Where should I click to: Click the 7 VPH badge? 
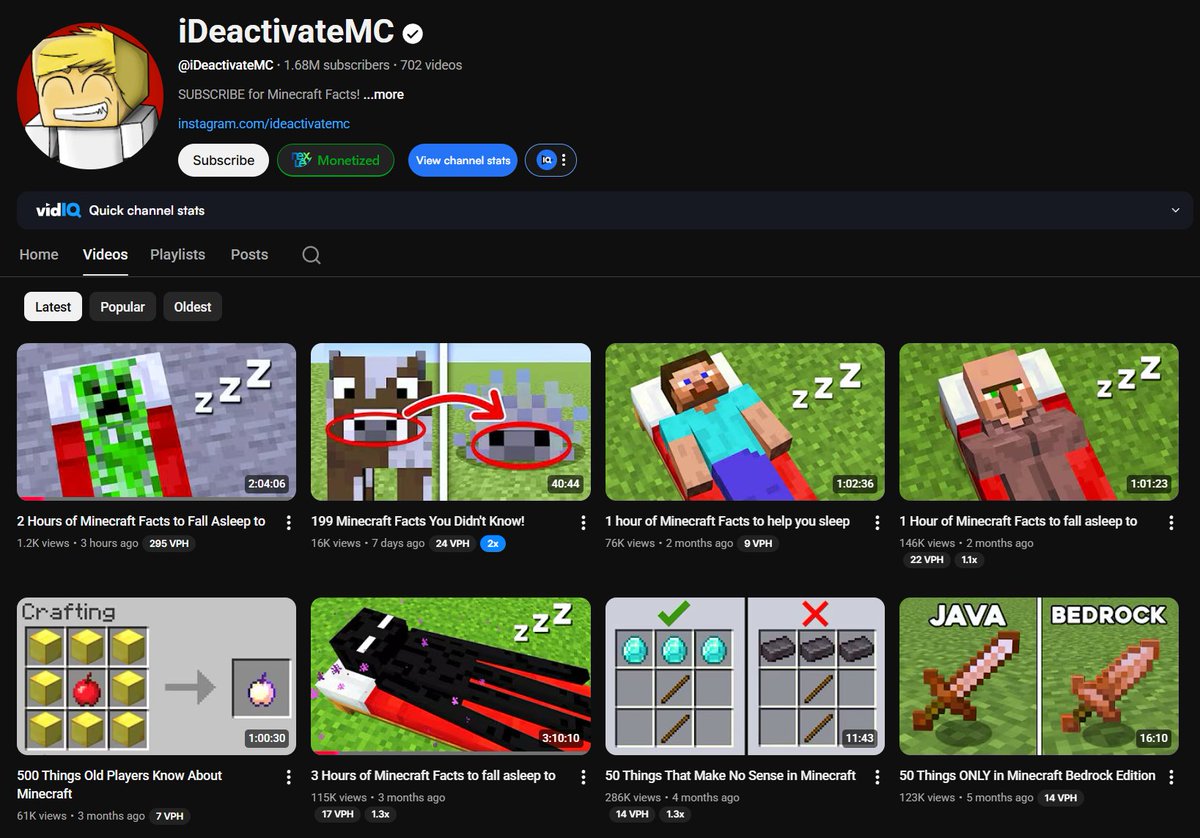(170, 816)
